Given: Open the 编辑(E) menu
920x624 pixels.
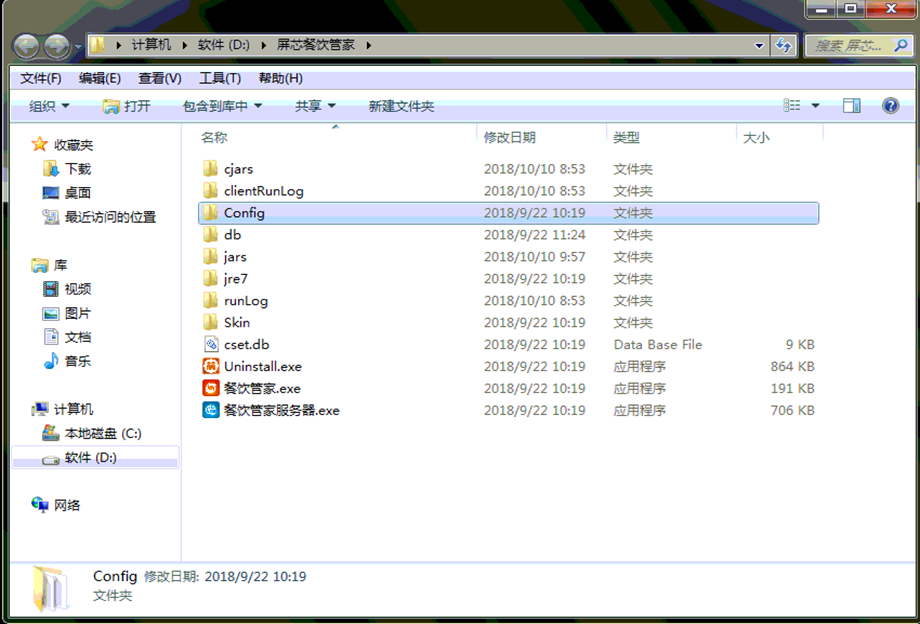Looking at the screenshot, I should coord(100,78).
